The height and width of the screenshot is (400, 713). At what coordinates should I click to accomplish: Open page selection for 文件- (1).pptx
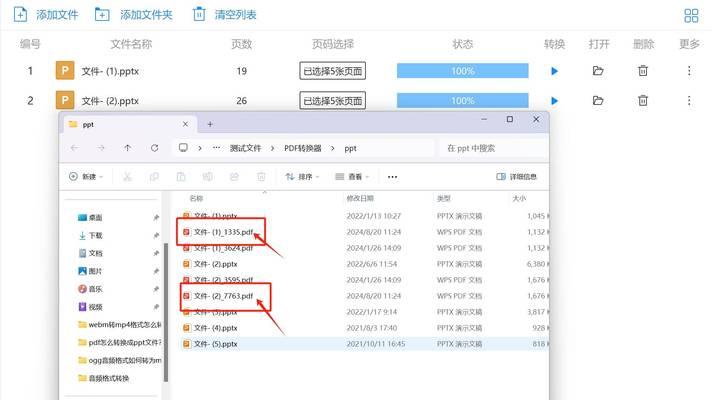click(x=332, y=71)
